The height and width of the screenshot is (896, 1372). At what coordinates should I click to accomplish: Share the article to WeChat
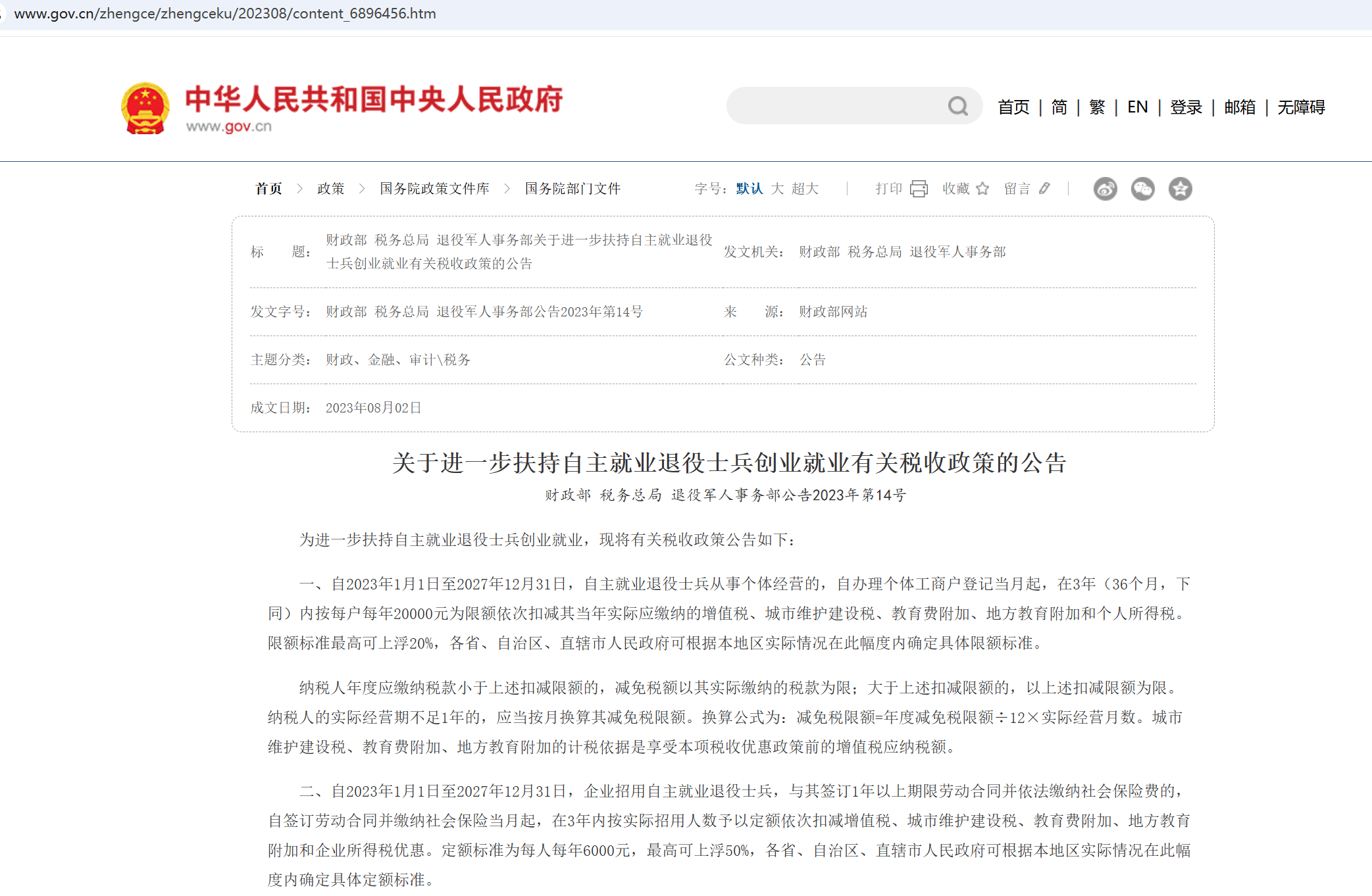1143,189
